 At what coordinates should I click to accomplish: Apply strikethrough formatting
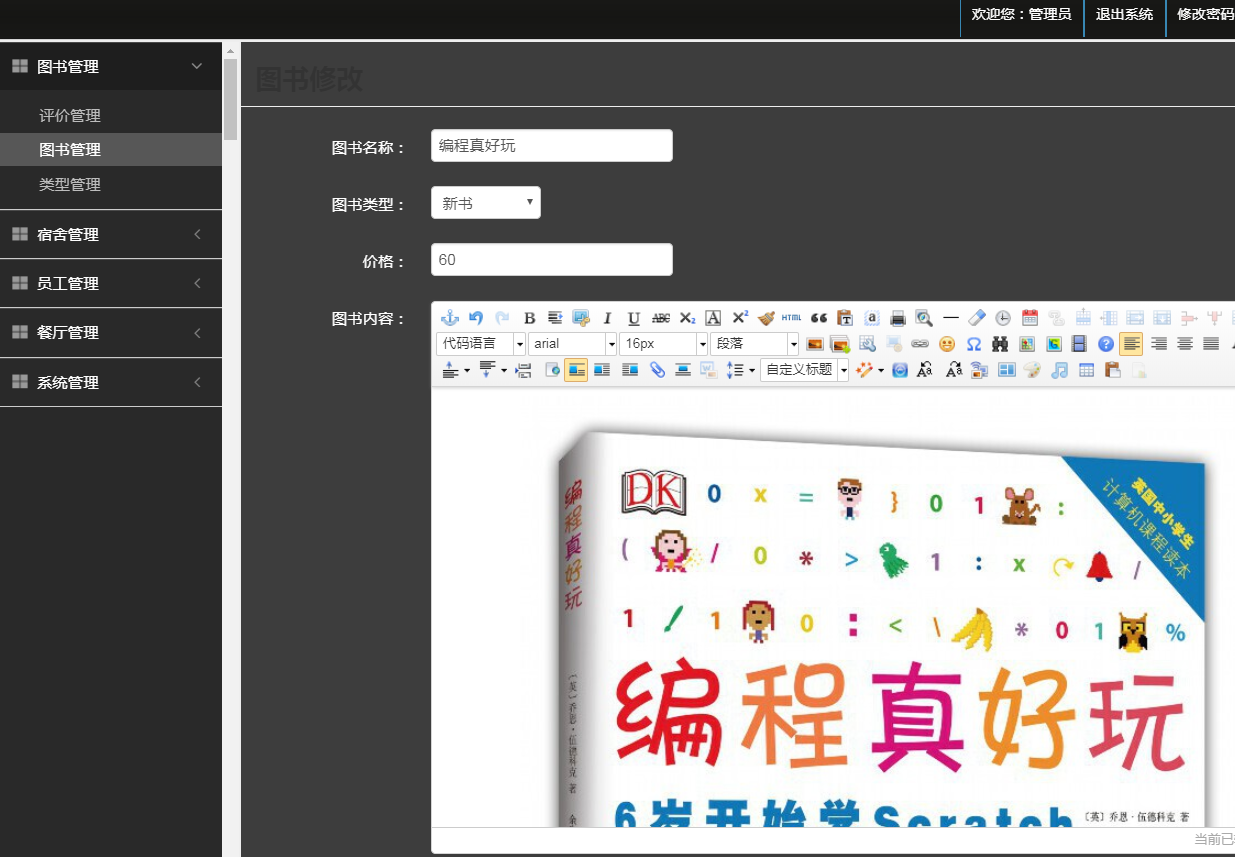pyautogui.click(x=661, y=318)
